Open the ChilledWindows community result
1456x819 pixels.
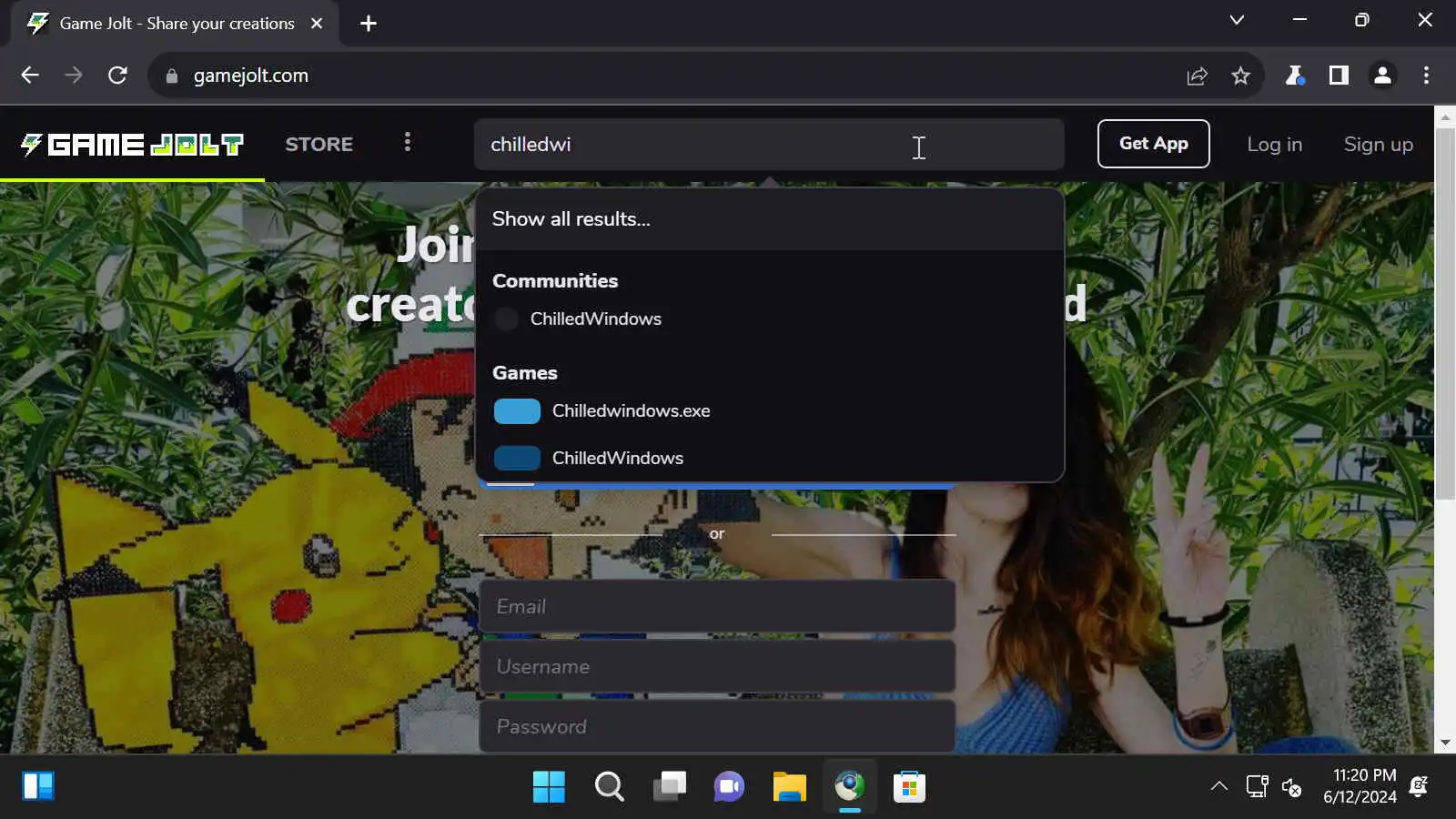coord(769,319)
